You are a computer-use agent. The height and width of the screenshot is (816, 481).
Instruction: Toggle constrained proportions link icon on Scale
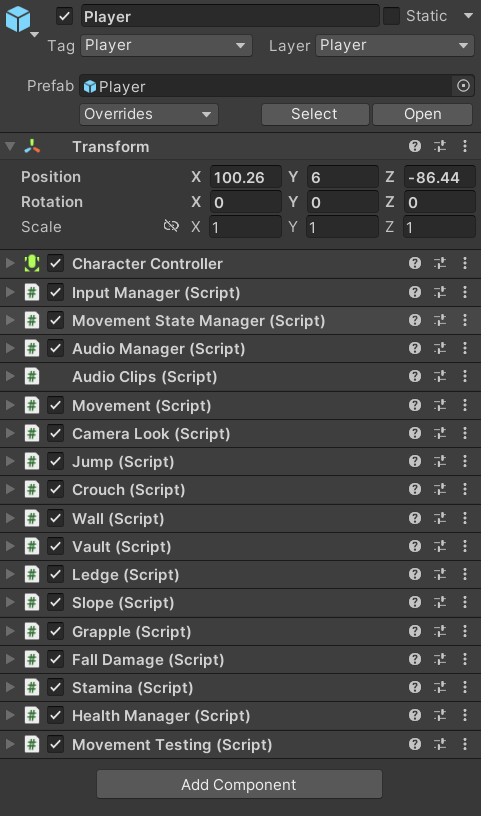pos(171,226)
